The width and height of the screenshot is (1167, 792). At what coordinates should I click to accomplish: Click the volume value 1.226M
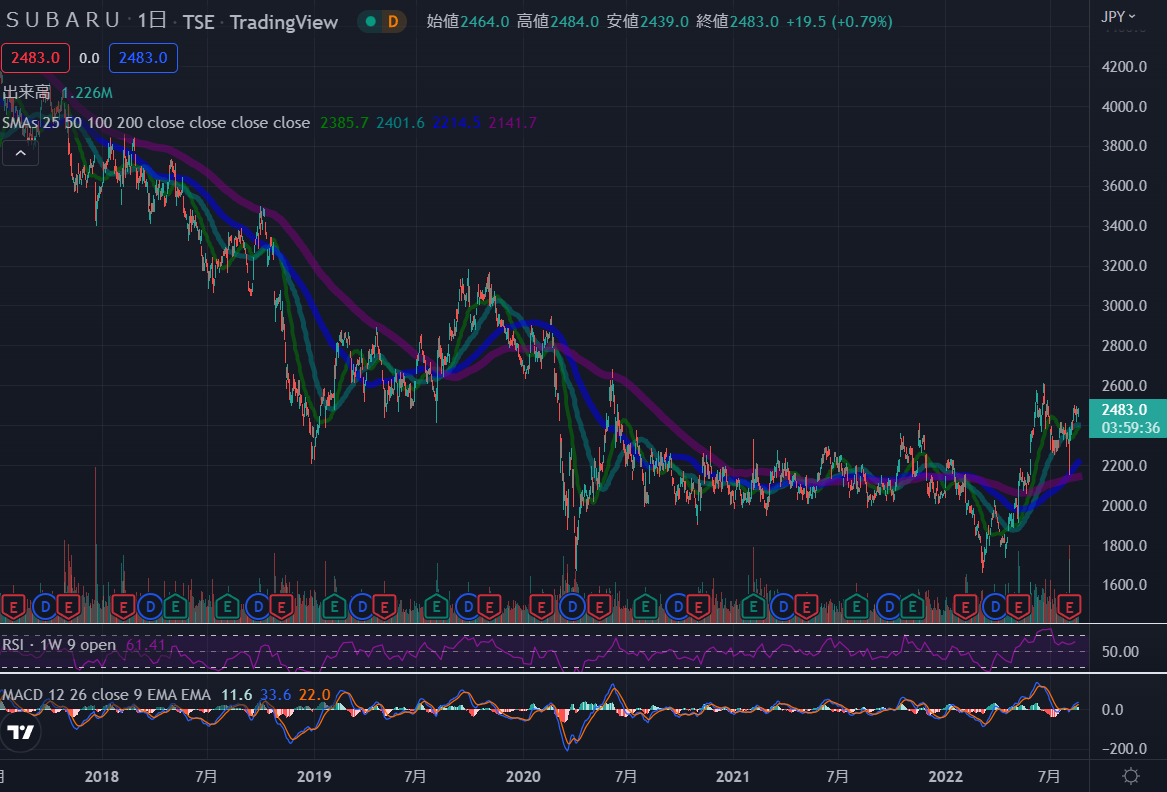[87, 92]
